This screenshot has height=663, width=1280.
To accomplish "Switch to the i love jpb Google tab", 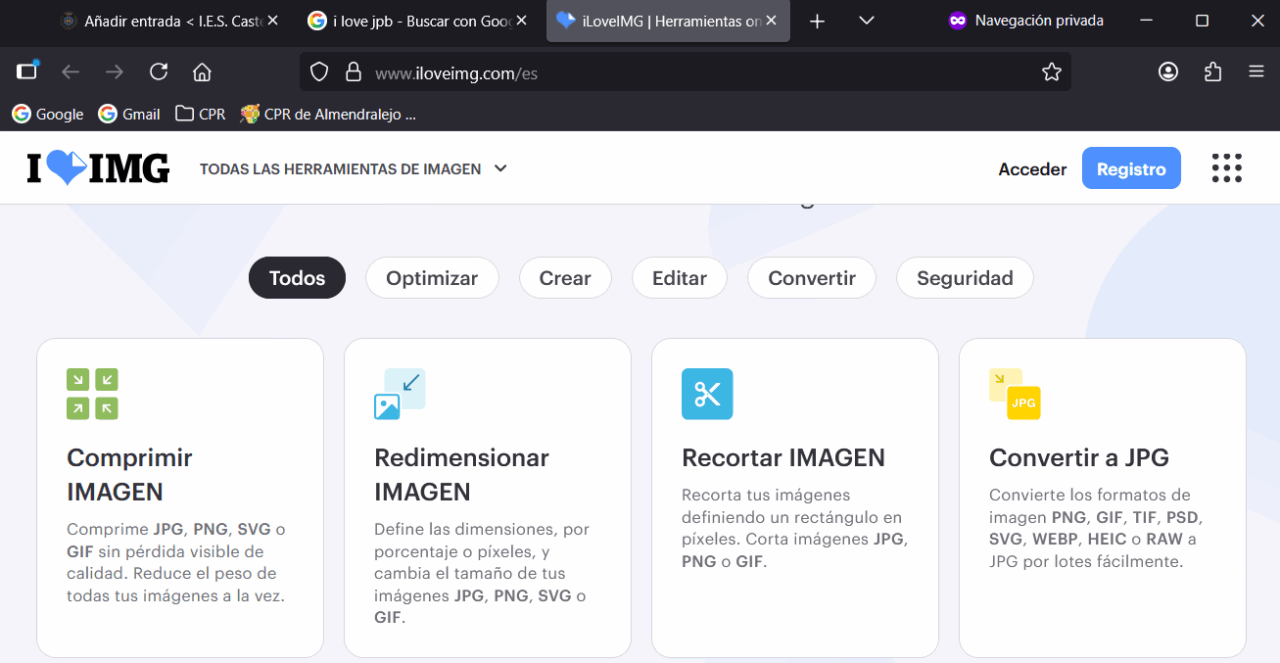I will (408, 21).
